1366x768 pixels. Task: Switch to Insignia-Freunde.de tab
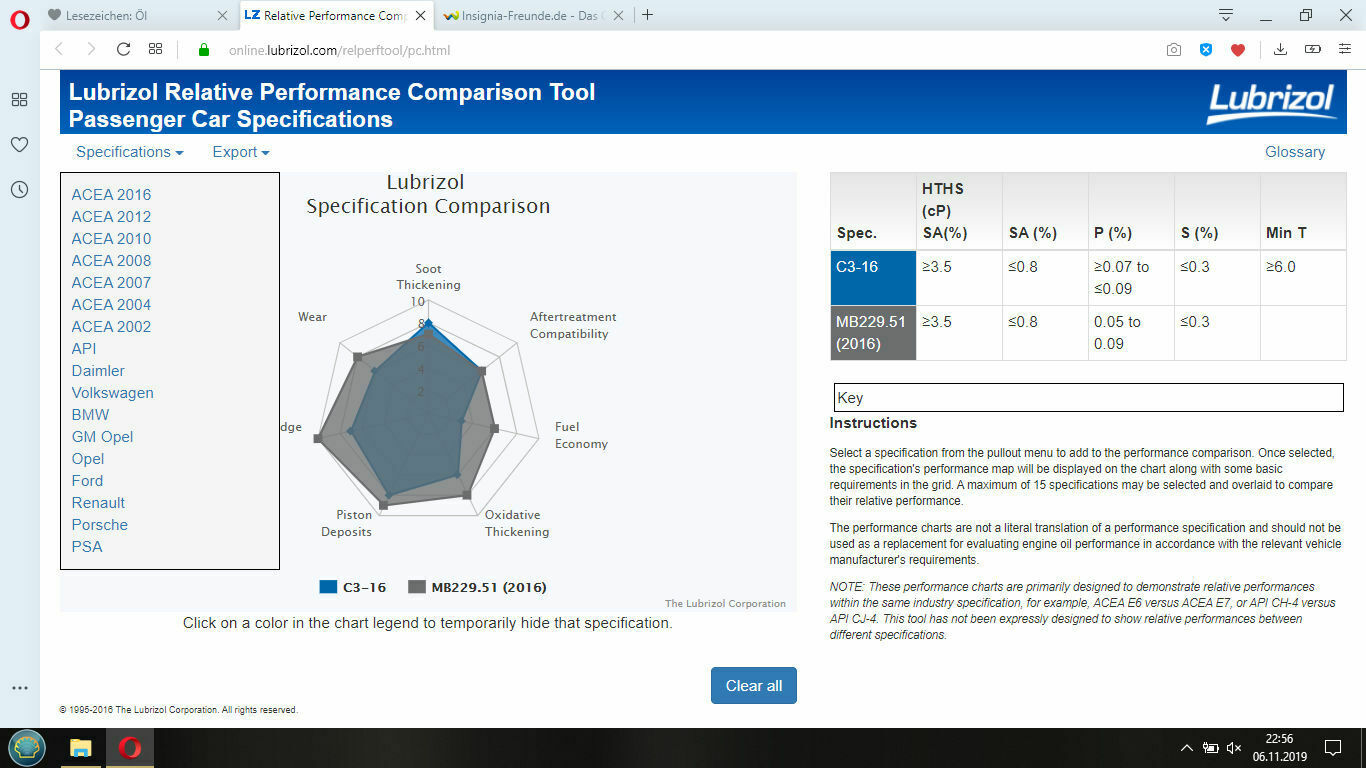click(527, 15)
